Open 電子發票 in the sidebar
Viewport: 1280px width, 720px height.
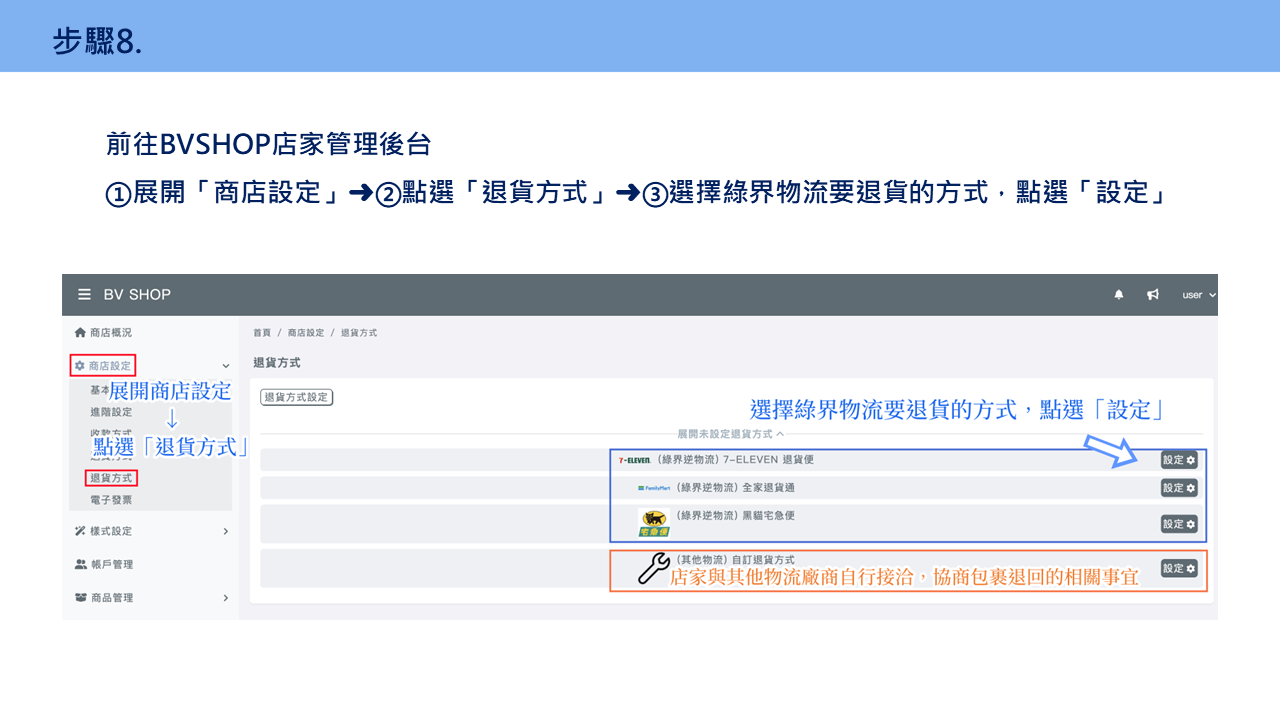111,500
